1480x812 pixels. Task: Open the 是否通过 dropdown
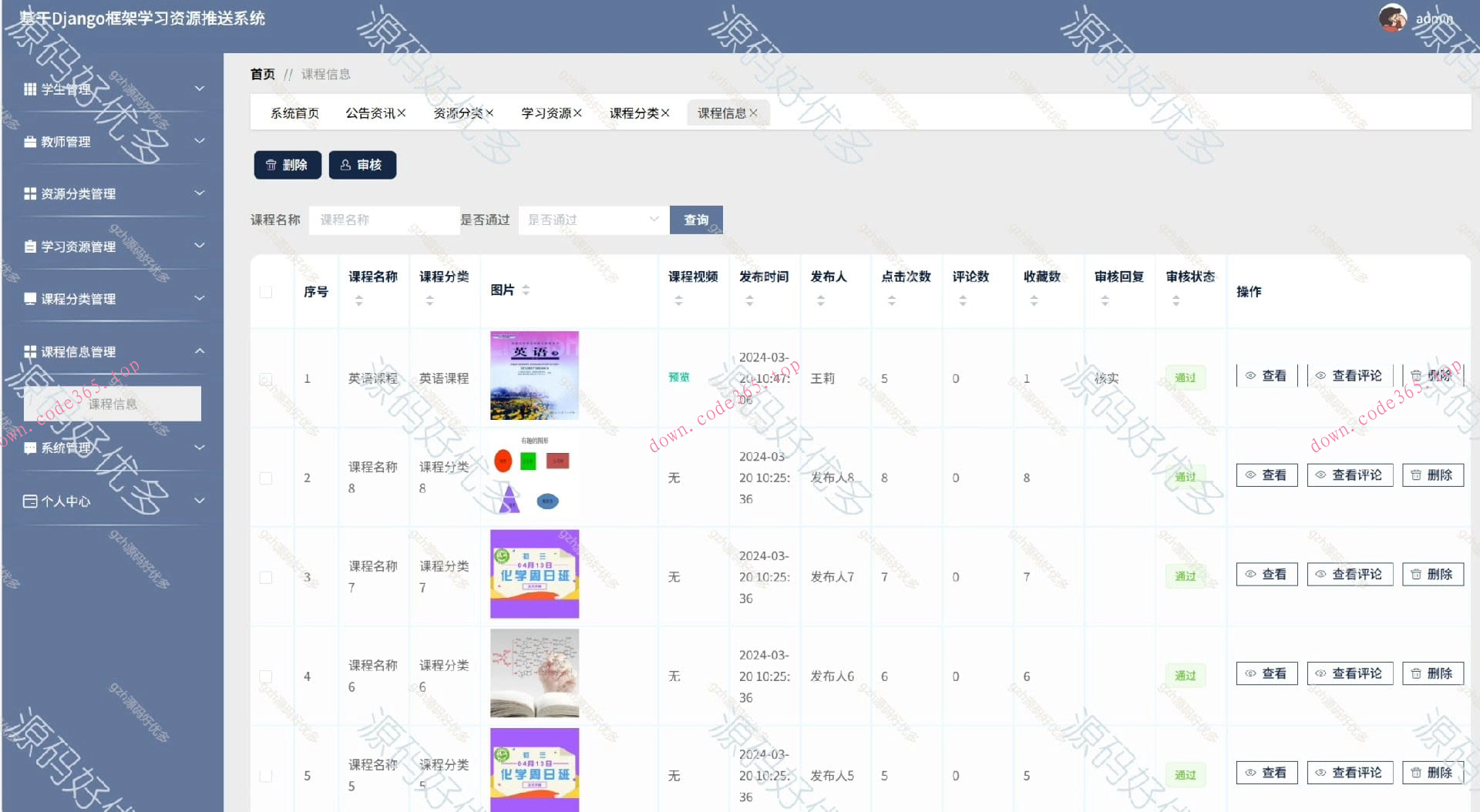coord(593,220)
